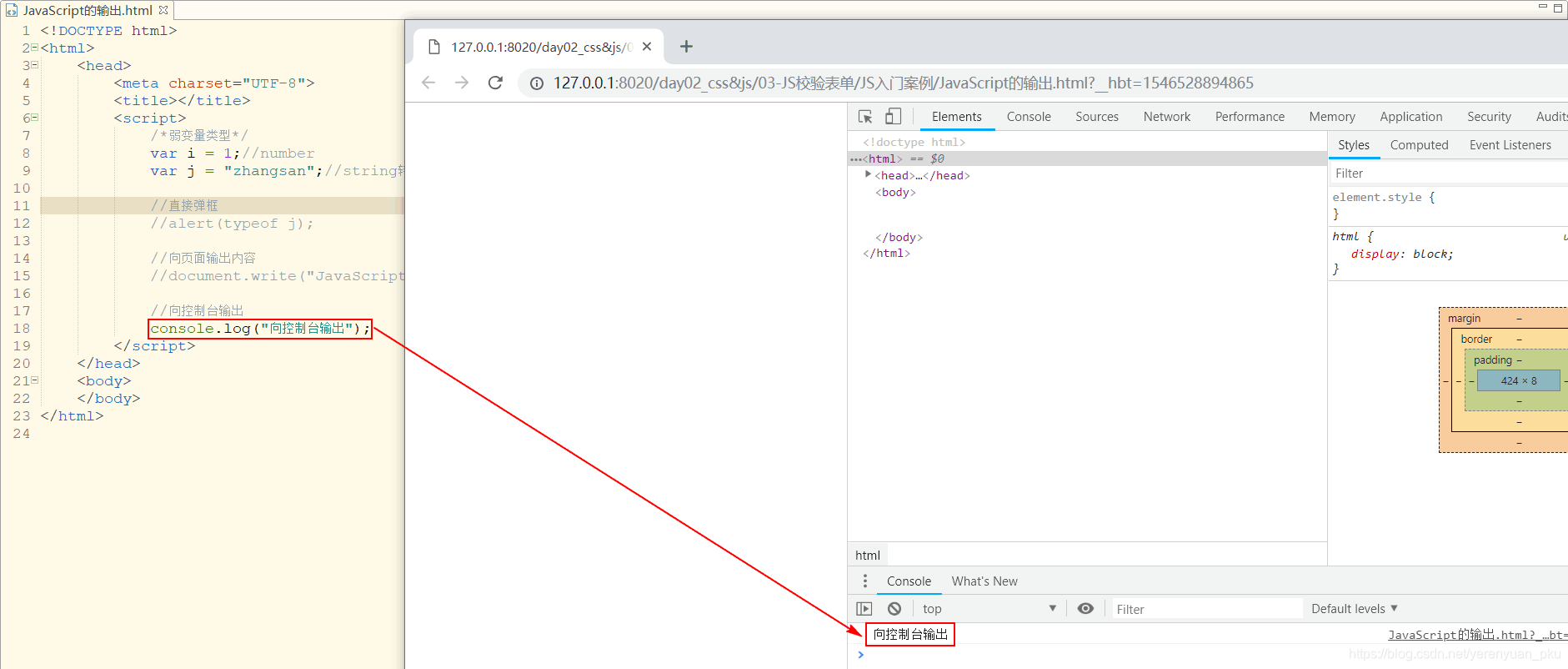The height and width of the screenshot is (669, 1568).
Task: Collapse the script fold marker at line 6
Action: coord(35,118)
